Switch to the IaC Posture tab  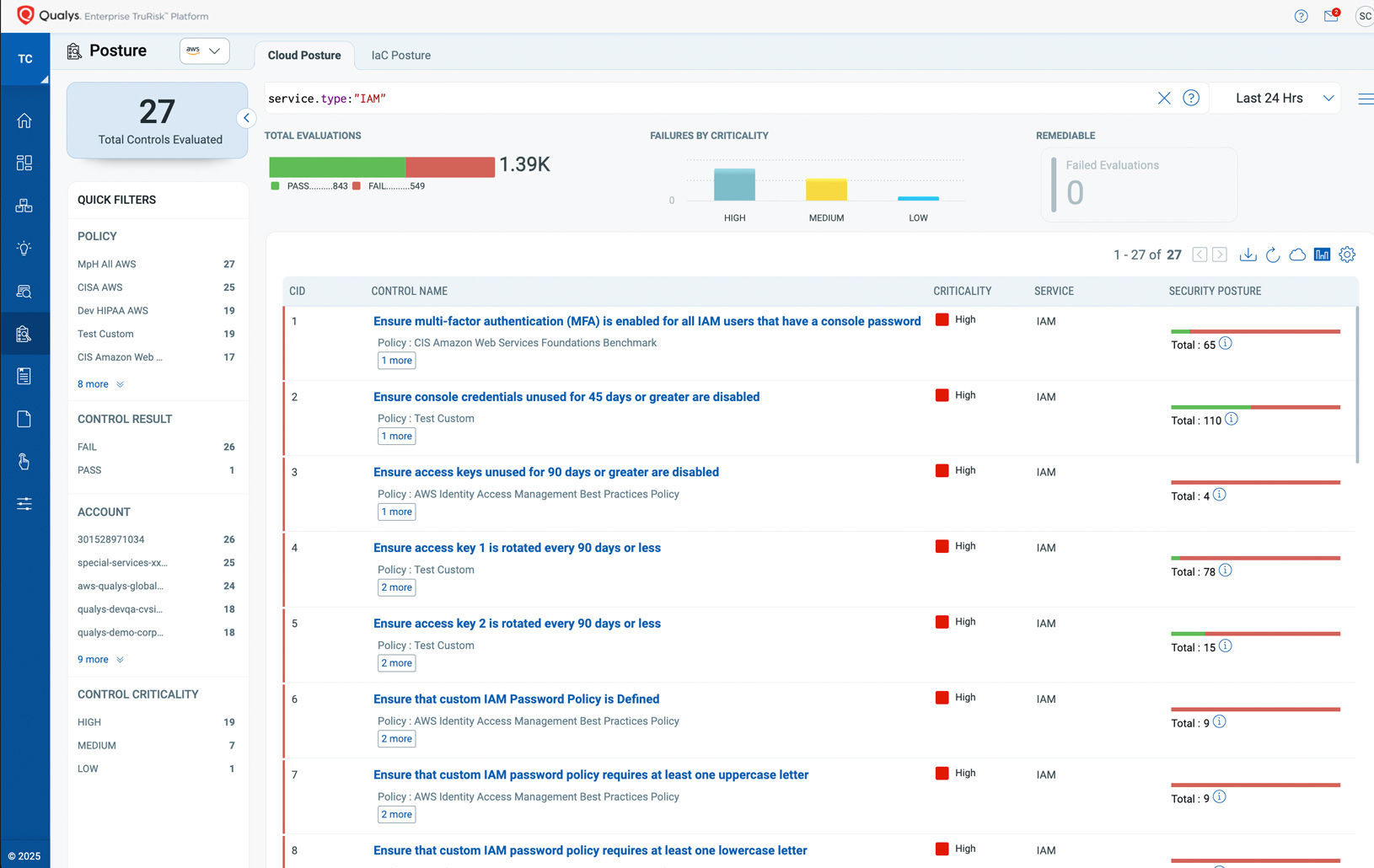click(x=401, y=56)
